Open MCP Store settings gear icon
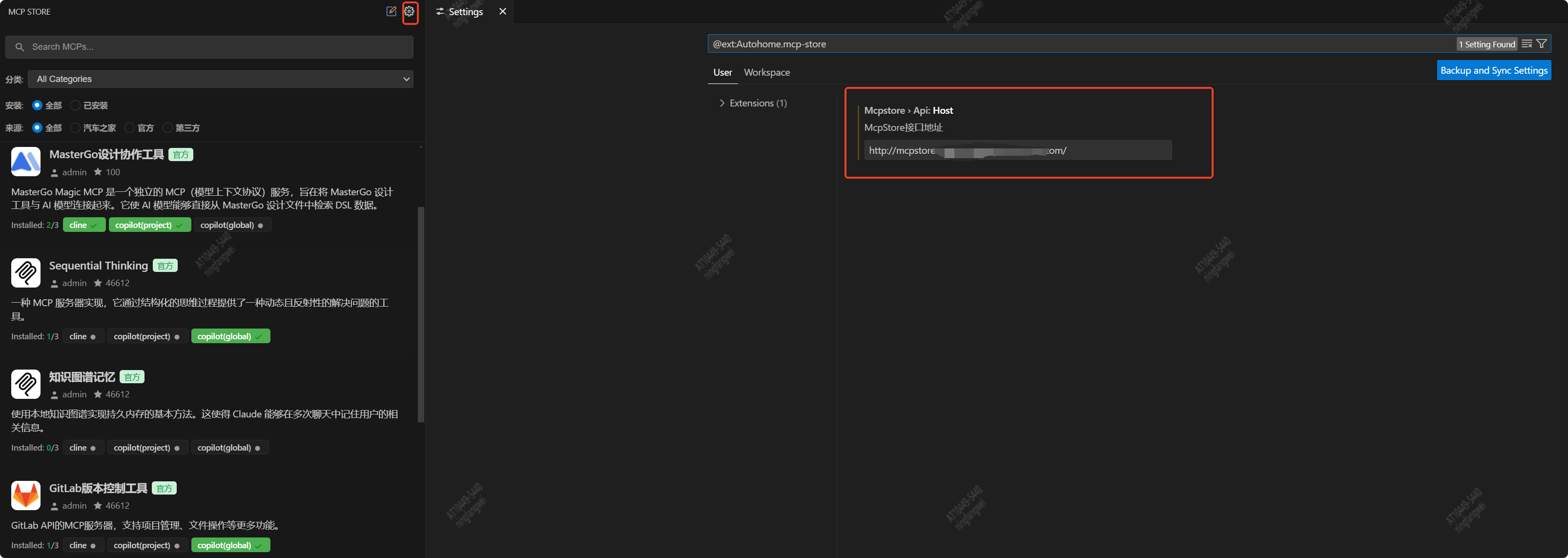Viewport: 1568px width, 558px height. 410,12
